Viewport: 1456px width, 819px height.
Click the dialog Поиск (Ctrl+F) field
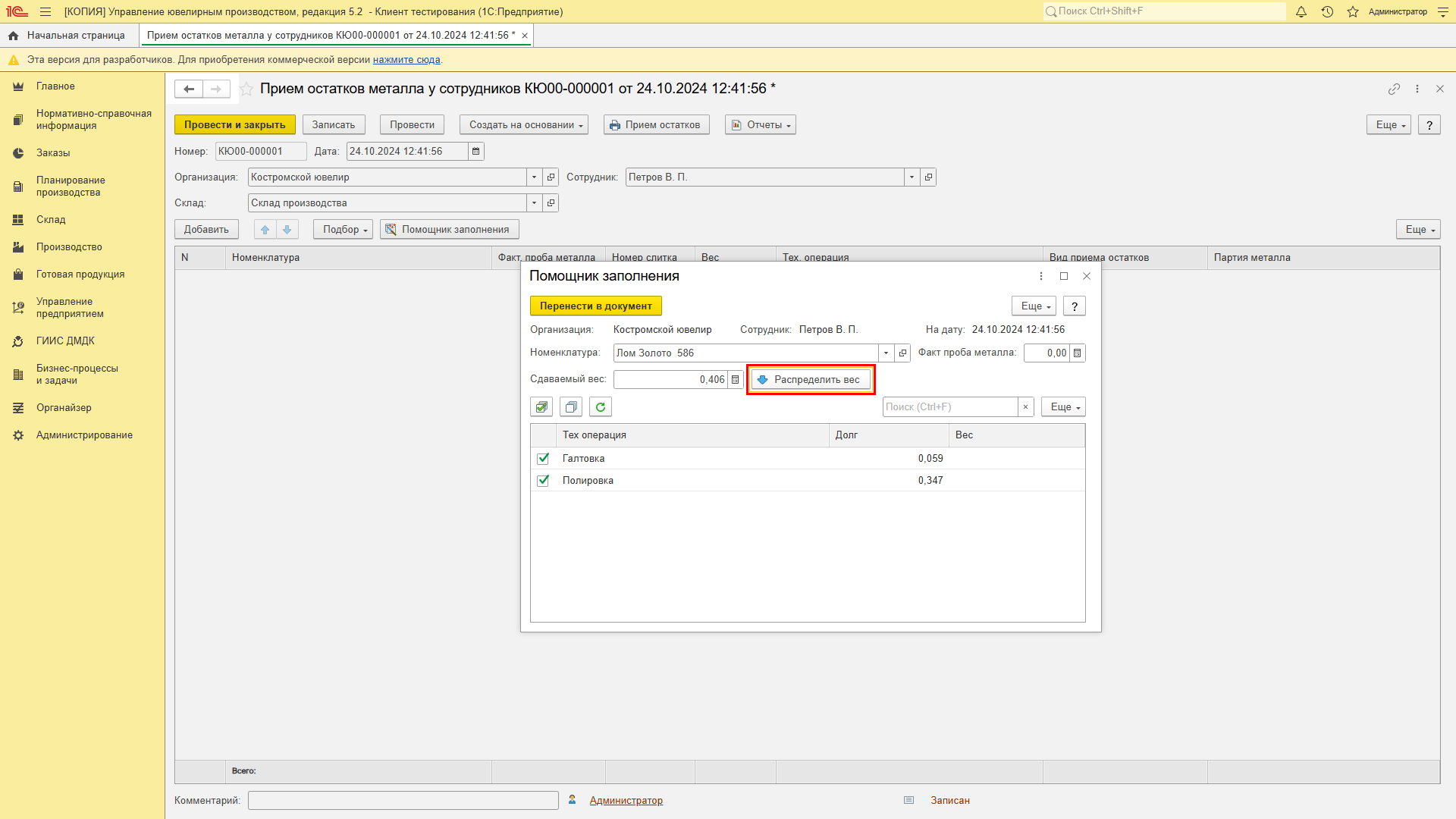click(950, 407)
